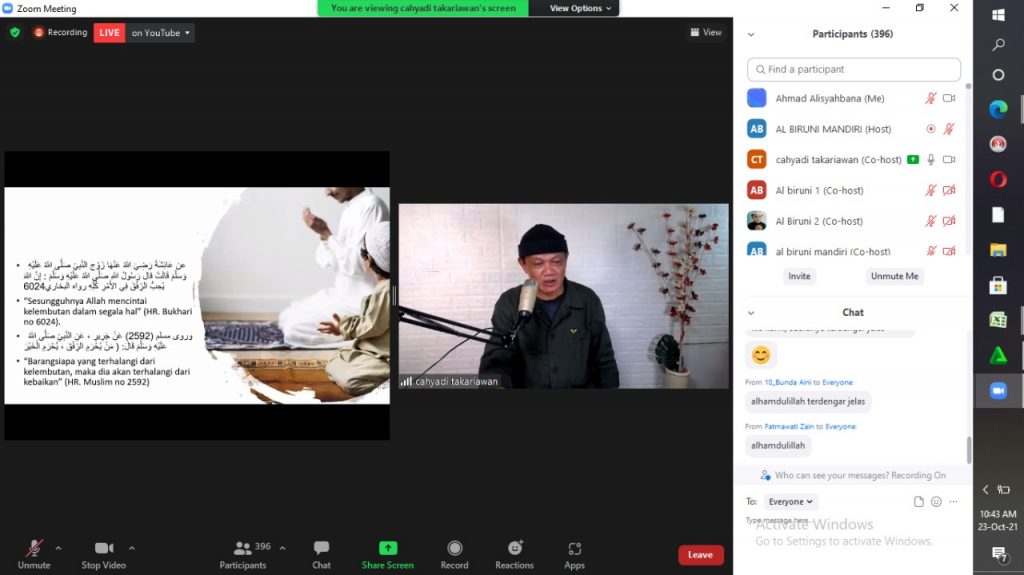Viewport: 1024px width, 575px height.
Task: Click the file attachment icon in chat
Action: tap(918, 501)
